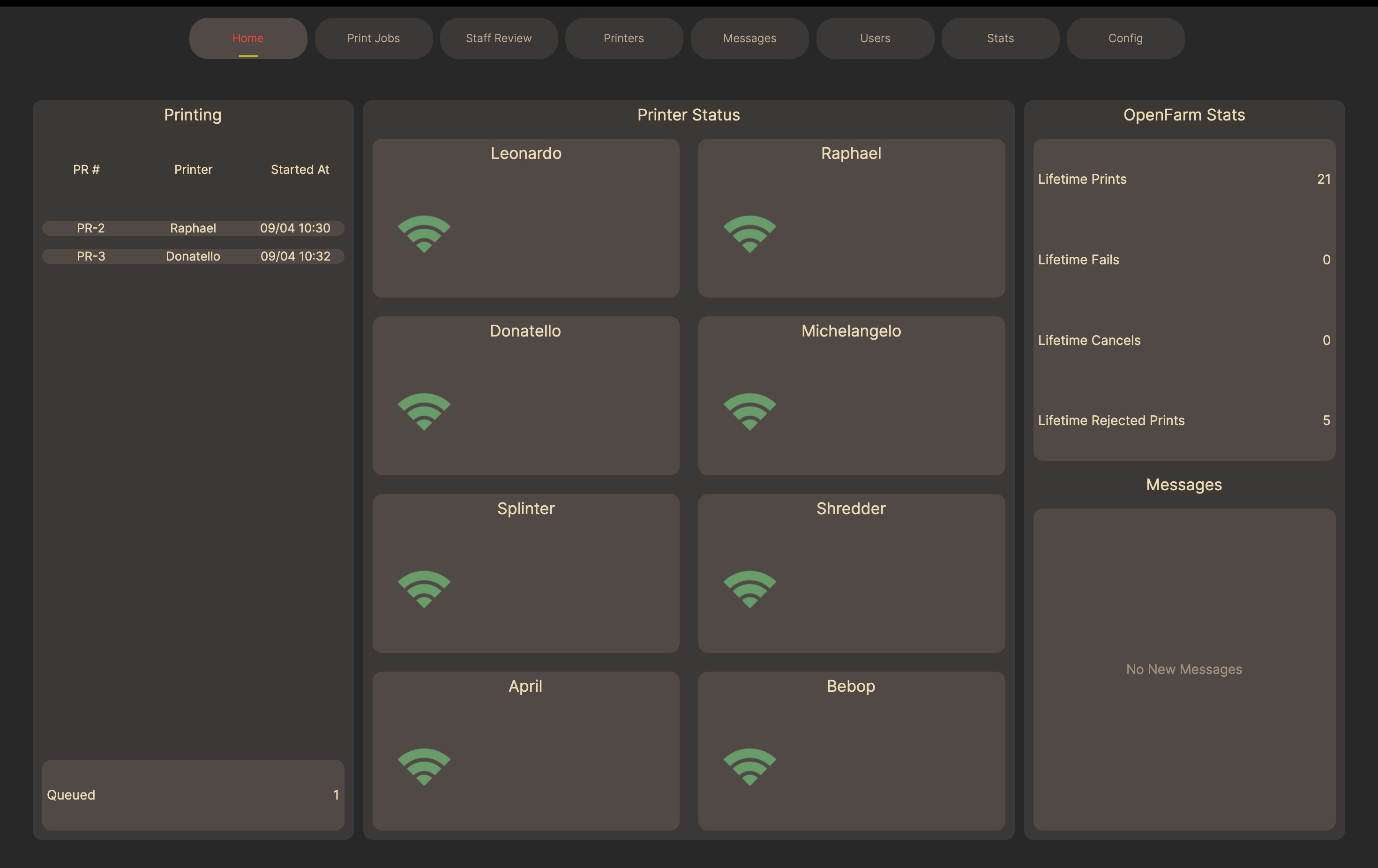
Task: Switch to the Print Jobs tab
Action: pyautogui.click(x=373, y=38)
